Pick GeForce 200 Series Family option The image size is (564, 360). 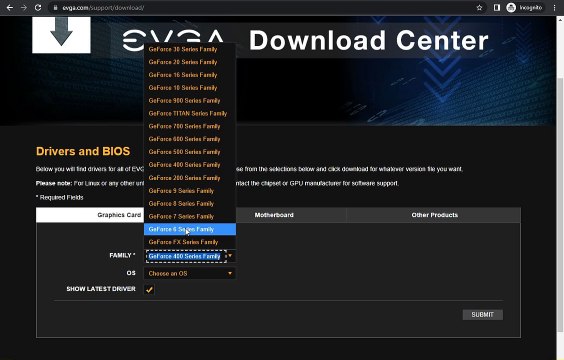click(x=190, y=178)
